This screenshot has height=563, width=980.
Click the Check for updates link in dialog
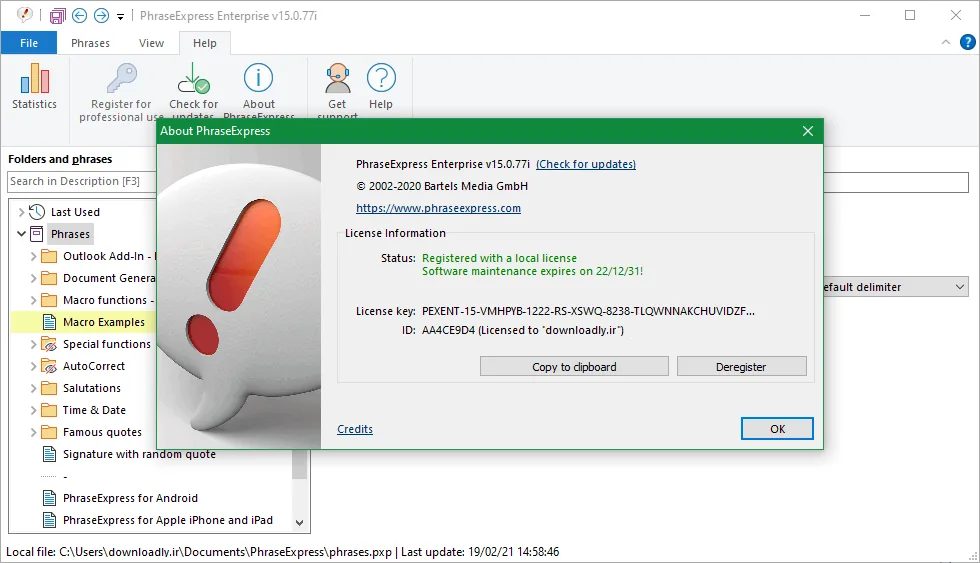tap(586, 164)
